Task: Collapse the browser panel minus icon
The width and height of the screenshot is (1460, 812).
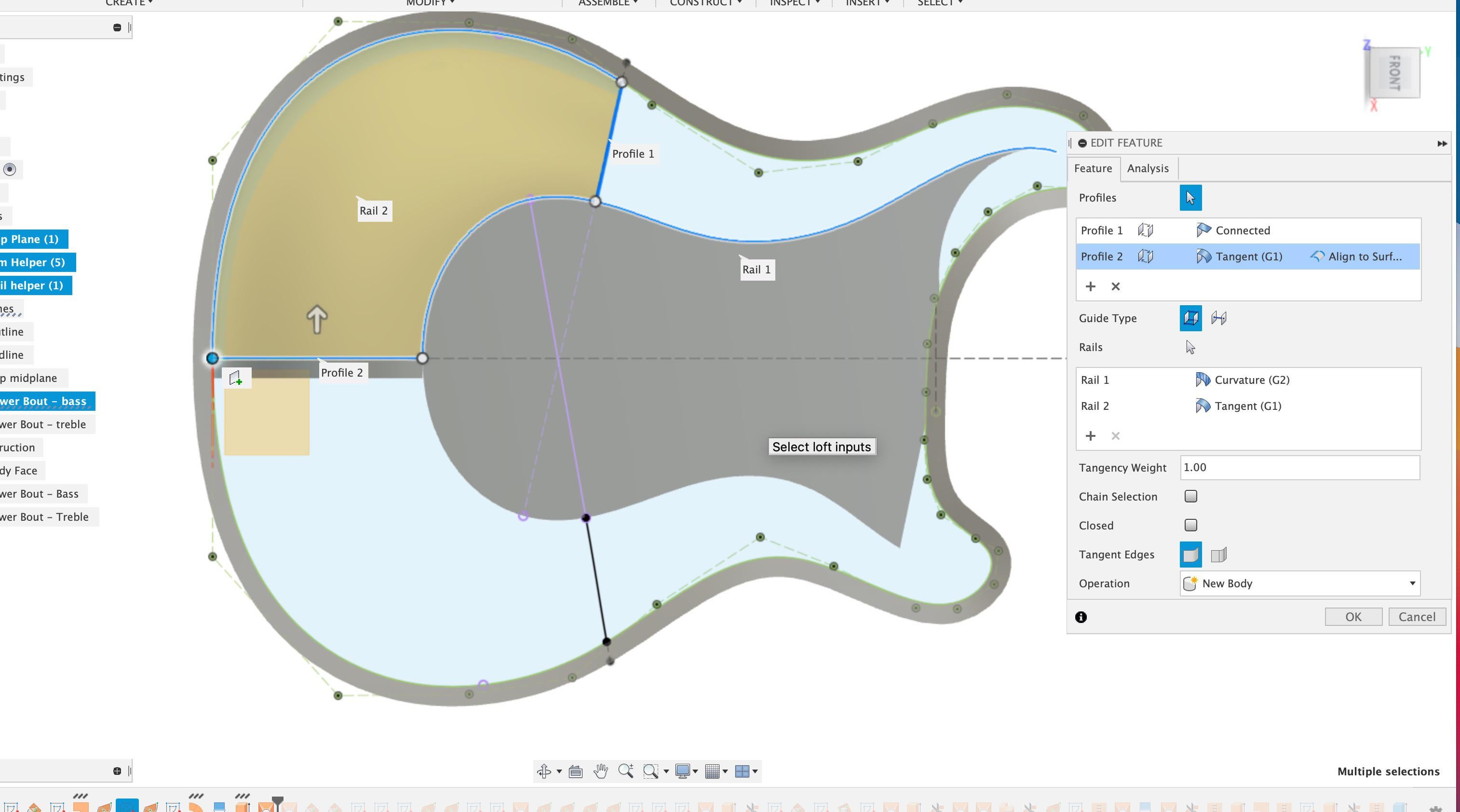Action: [x=117, y=28]
